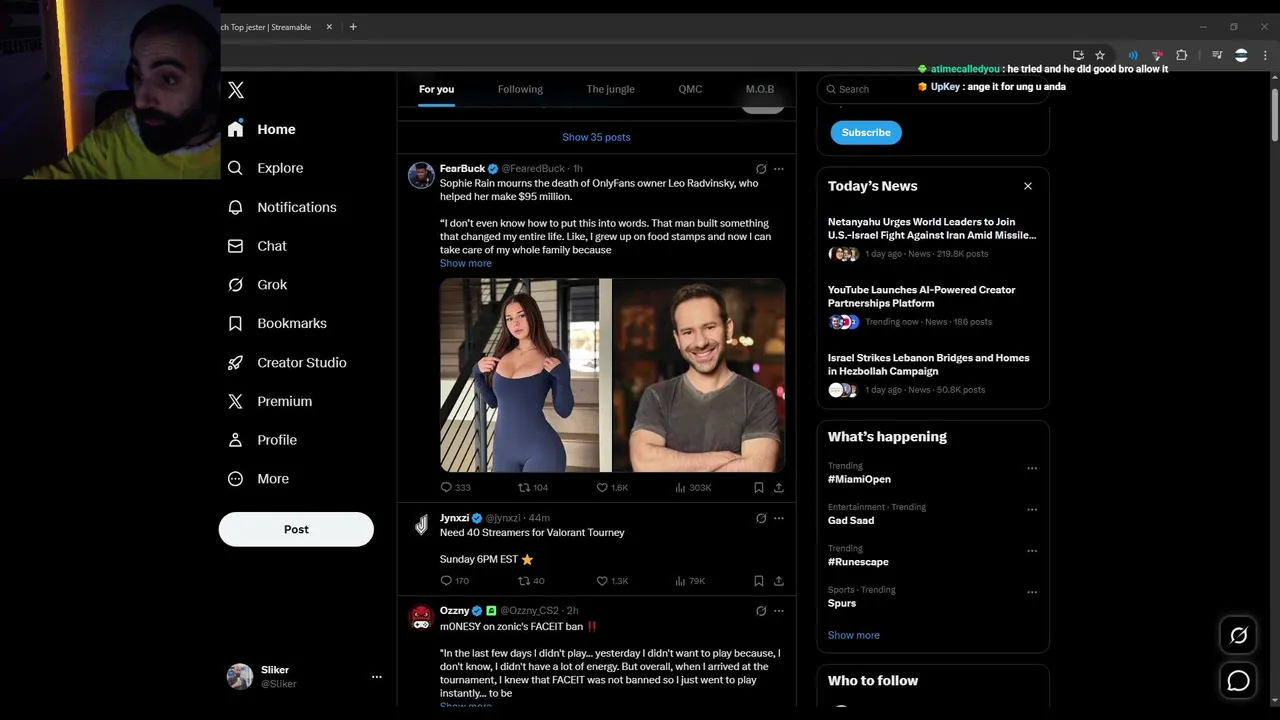Click Sliker profile avatar at bottom
The height and width of the screenshot is (720, 1280).
click(240, 677)
